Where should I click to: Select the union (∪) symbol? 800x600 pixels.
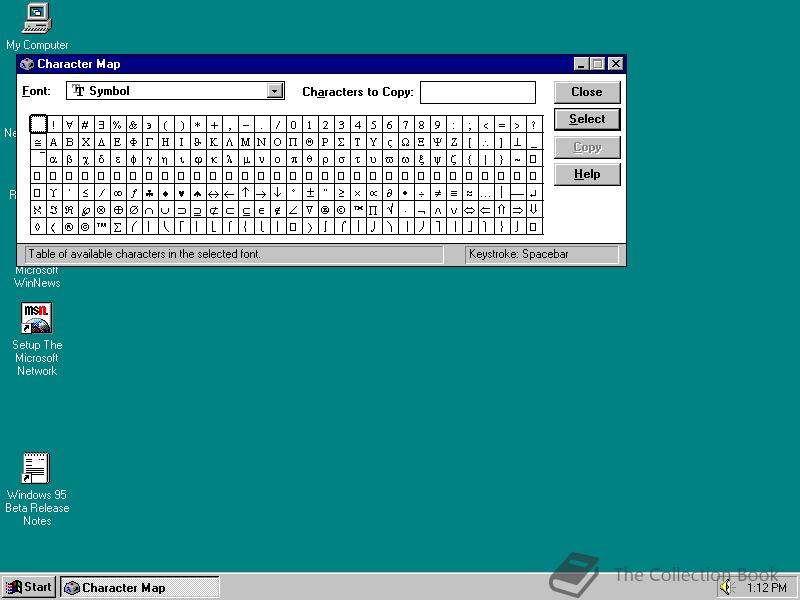[x=165, y=210]
